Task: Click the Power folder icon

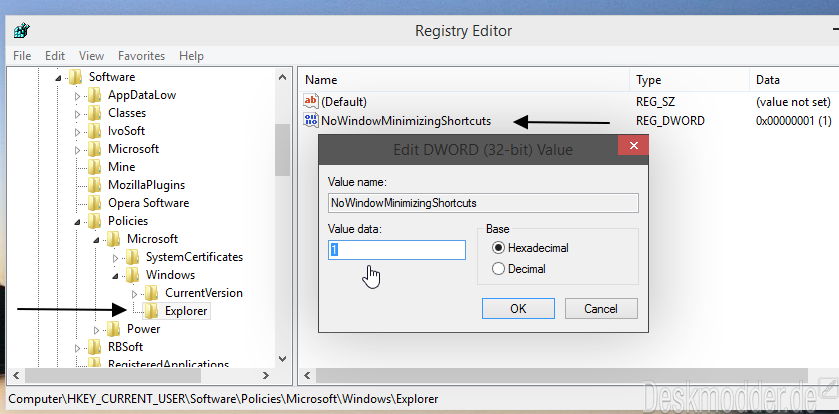Action: [113, 329]
